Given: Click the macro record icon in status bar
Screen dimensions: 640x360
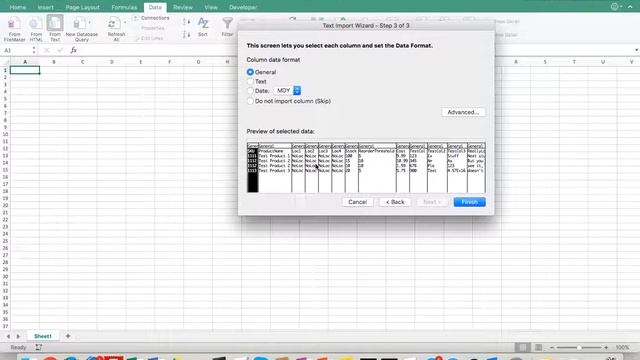Looking at the screenshot, I should 38,347.
